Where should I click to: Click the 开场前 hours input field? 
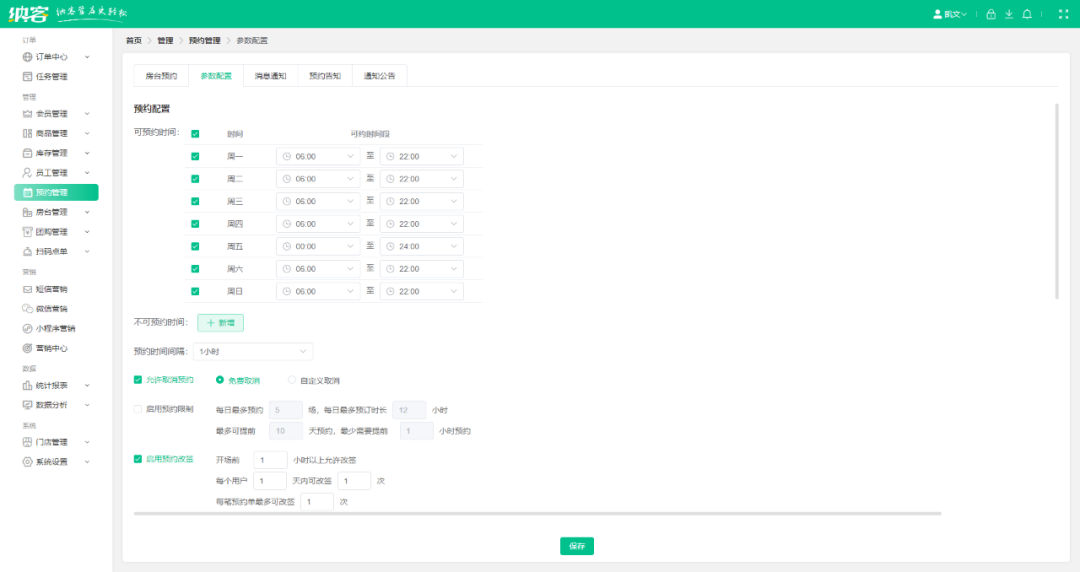270,460
